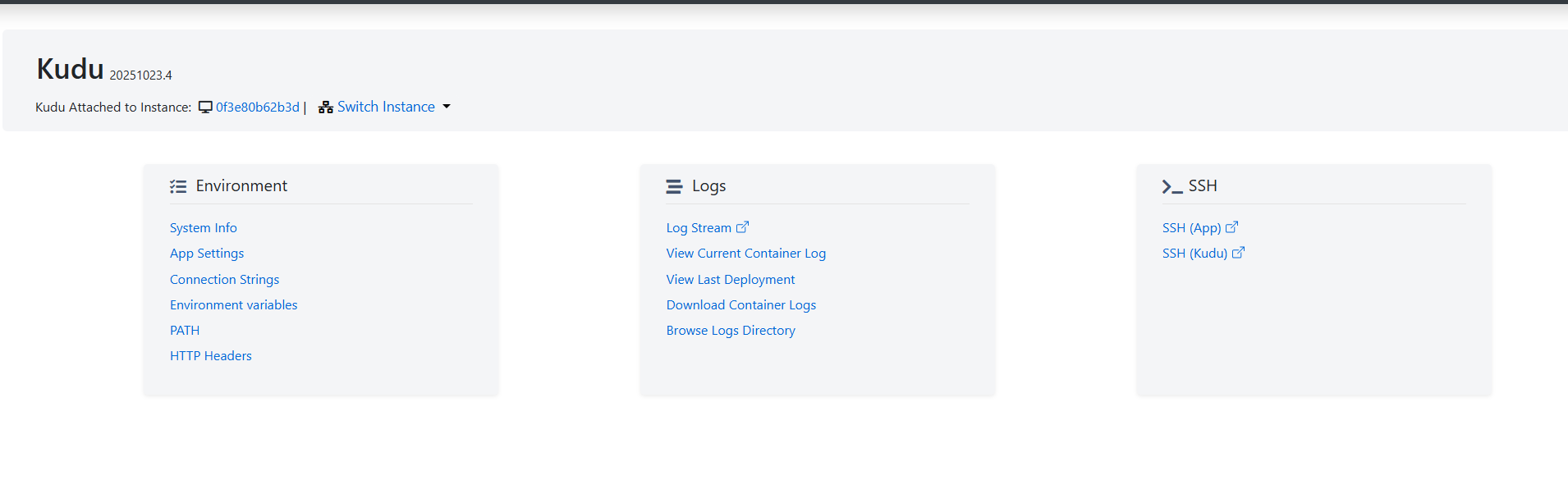Open the Switch Instance menu
This screenshot has height=503, width=1568.
click(x=386, y=107)
